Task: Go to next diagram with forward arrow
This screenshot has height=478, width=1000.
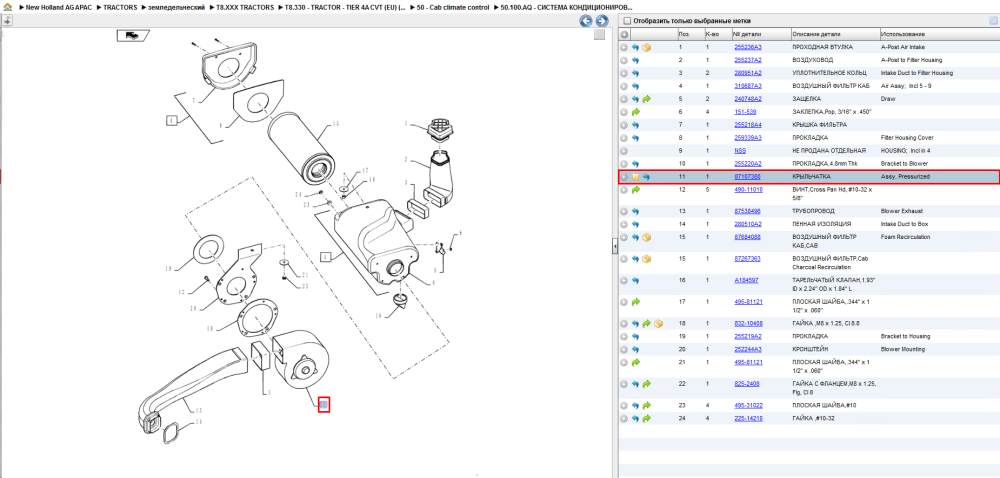Action: click(x=601, y=21)
